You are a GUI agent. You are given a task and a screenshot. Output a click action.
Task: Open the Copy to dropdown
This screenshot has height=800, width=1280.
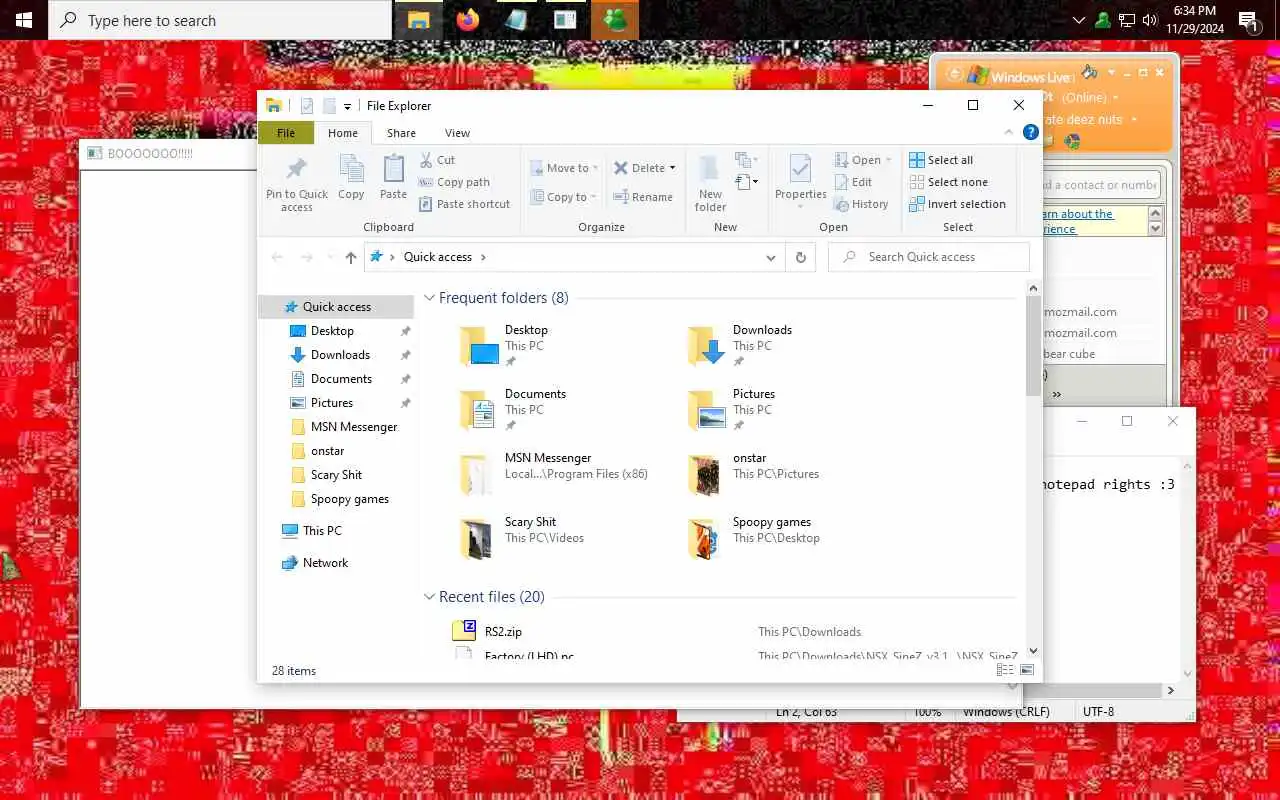coord(563,197)
